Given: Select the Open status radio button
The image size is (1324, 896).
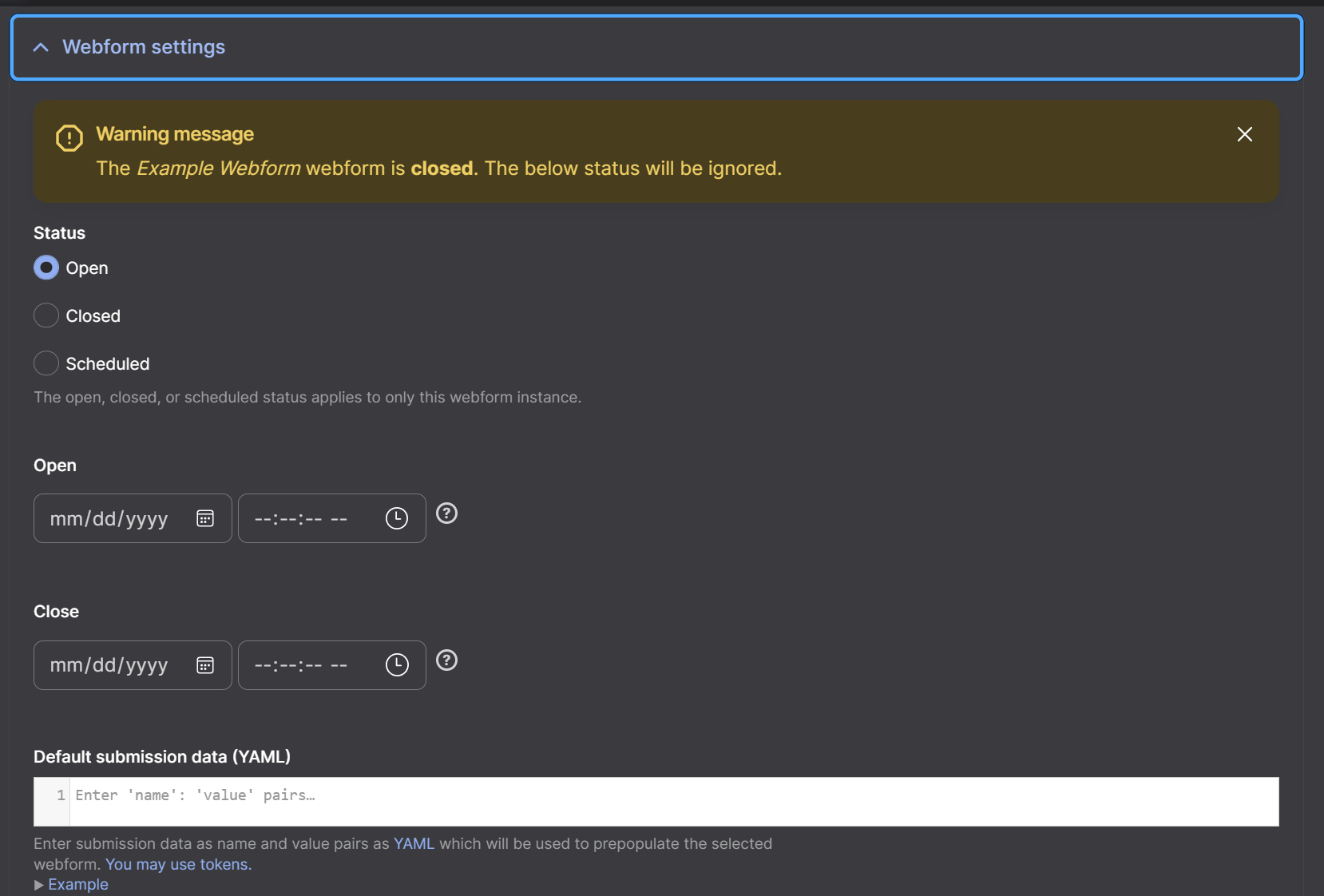Looking at the screenshot, I should click(46, 268).
